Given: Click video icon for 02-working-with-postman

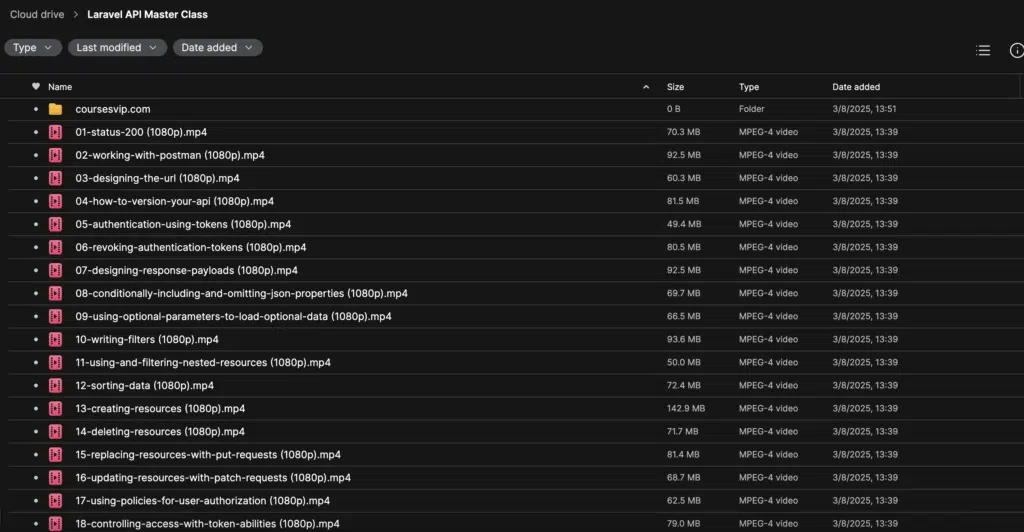Looking at the screenshot, I should tap(56, 155).
